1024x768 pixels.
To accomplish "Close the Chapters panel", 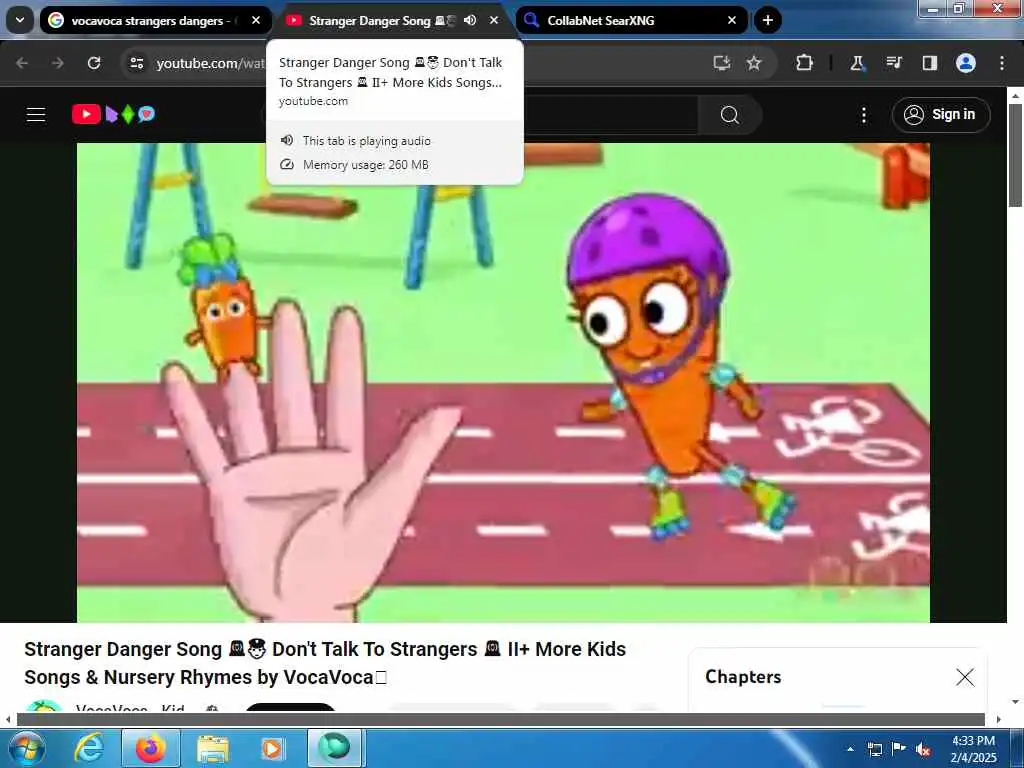I will [x=965, y=677].
